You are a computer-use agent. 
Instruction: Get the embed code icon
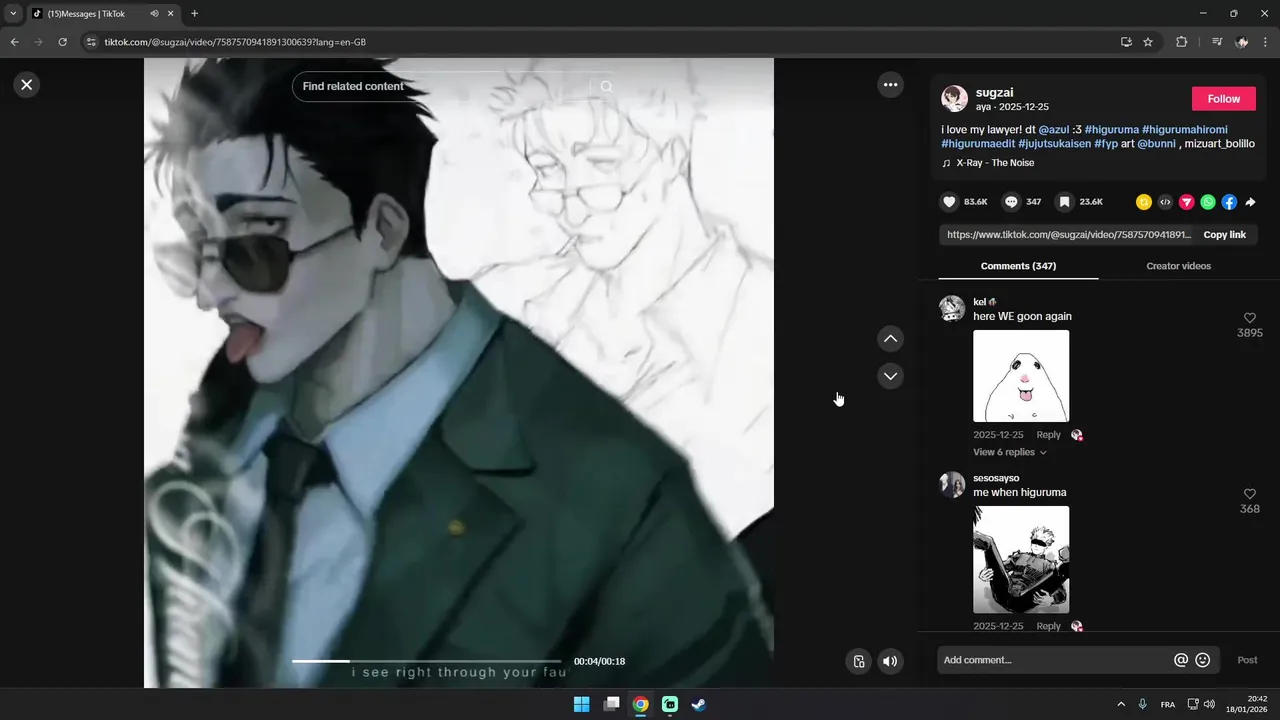(1165, 202)
